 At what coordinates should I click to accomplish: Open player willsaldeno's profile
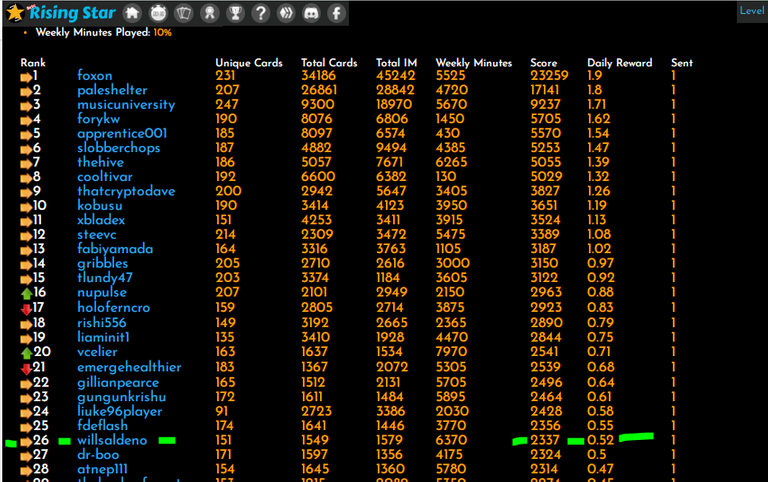click(112, 440)
